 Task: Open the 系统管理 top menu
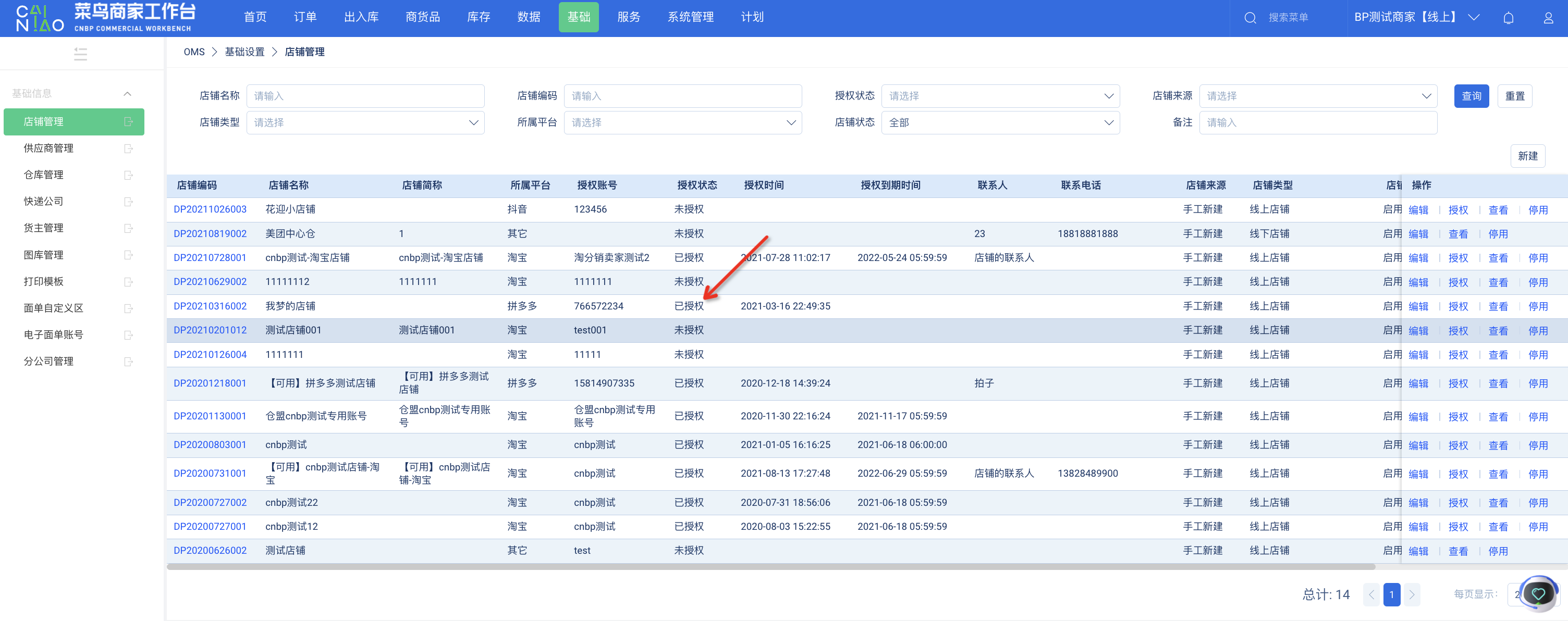pos(690,17)
